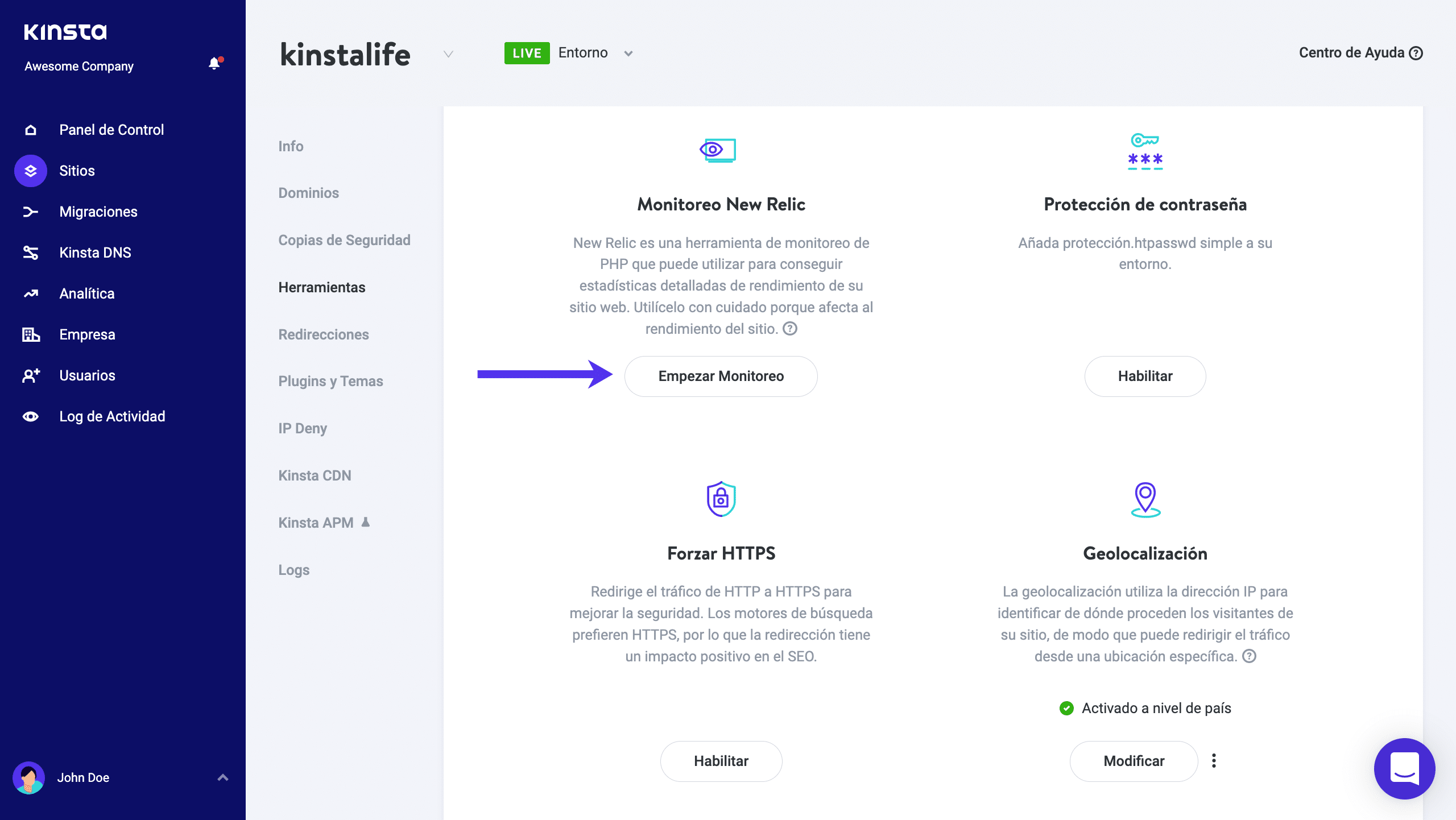Click New Relic description help icon

click(x=790, y=329)
